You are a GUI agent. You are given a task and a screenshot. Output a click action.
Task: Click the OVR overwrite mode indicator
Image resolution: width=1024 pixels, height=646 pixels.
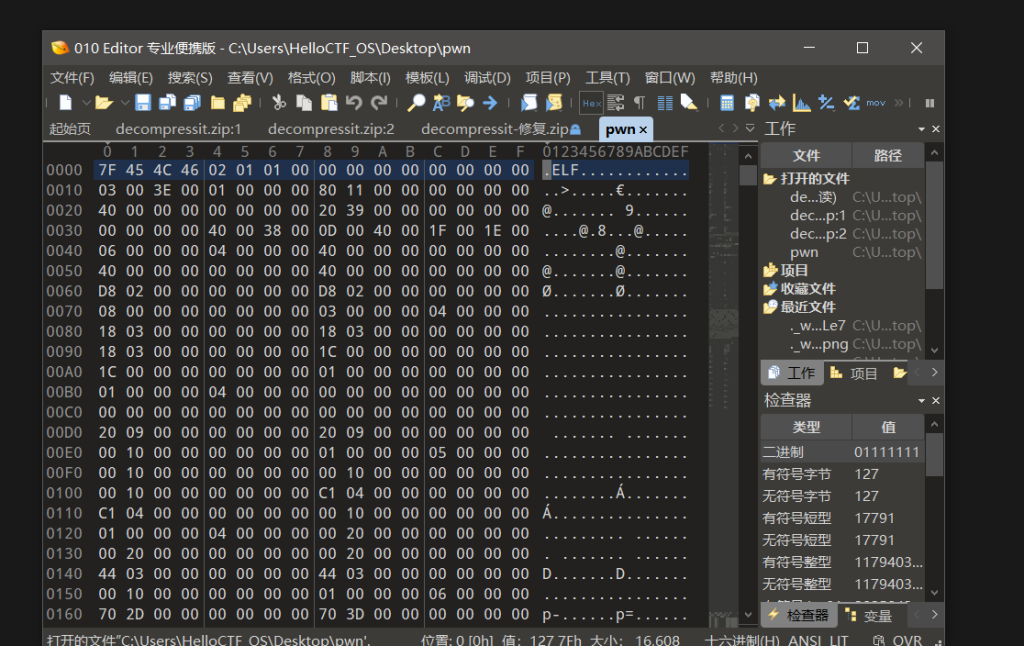(908, 640)
